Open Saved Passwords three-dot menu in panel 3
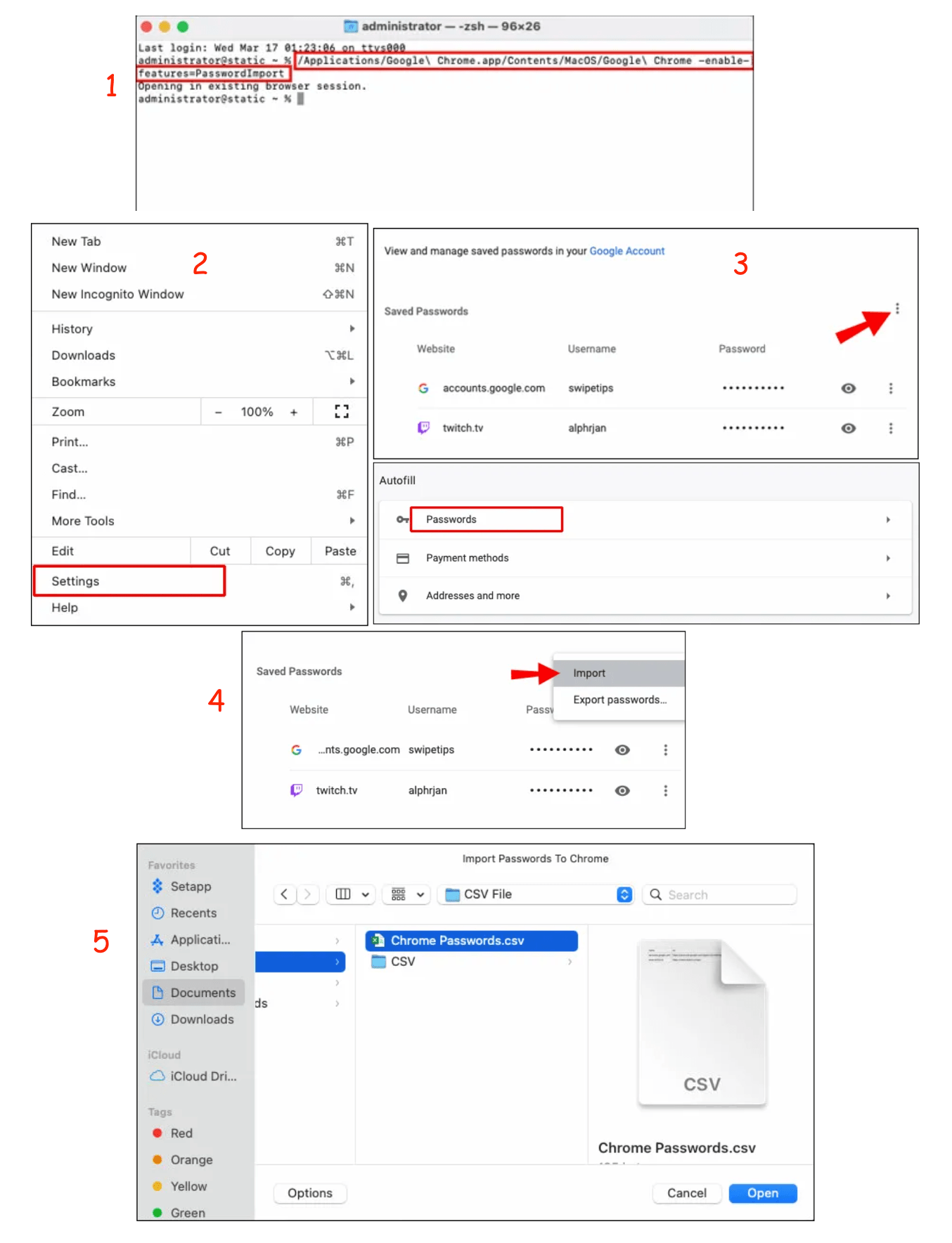This screenshot has height=1243, width=952. [x=897, y=309]
